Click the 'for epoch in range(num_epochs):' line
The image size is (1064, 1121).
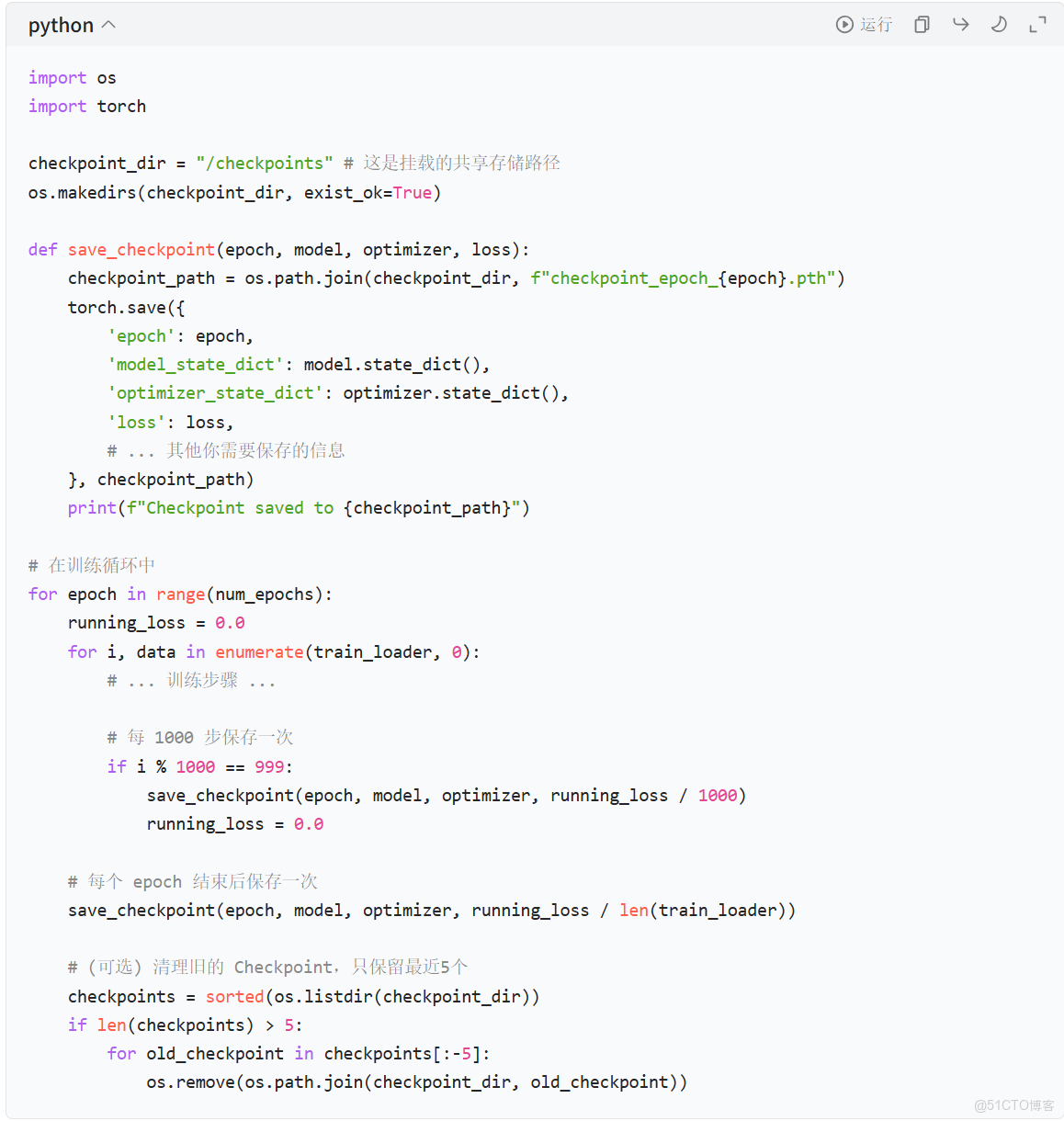pos(181,594)
